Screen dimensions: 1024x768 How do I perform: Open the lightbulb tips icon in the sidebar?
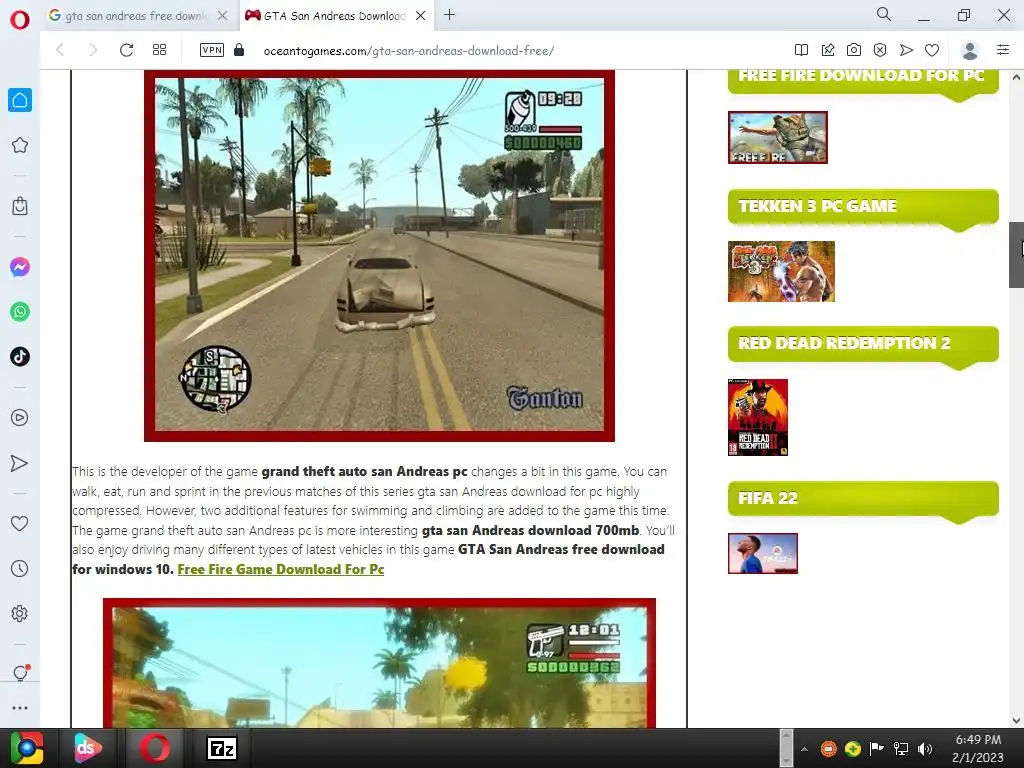pos(20,673)
